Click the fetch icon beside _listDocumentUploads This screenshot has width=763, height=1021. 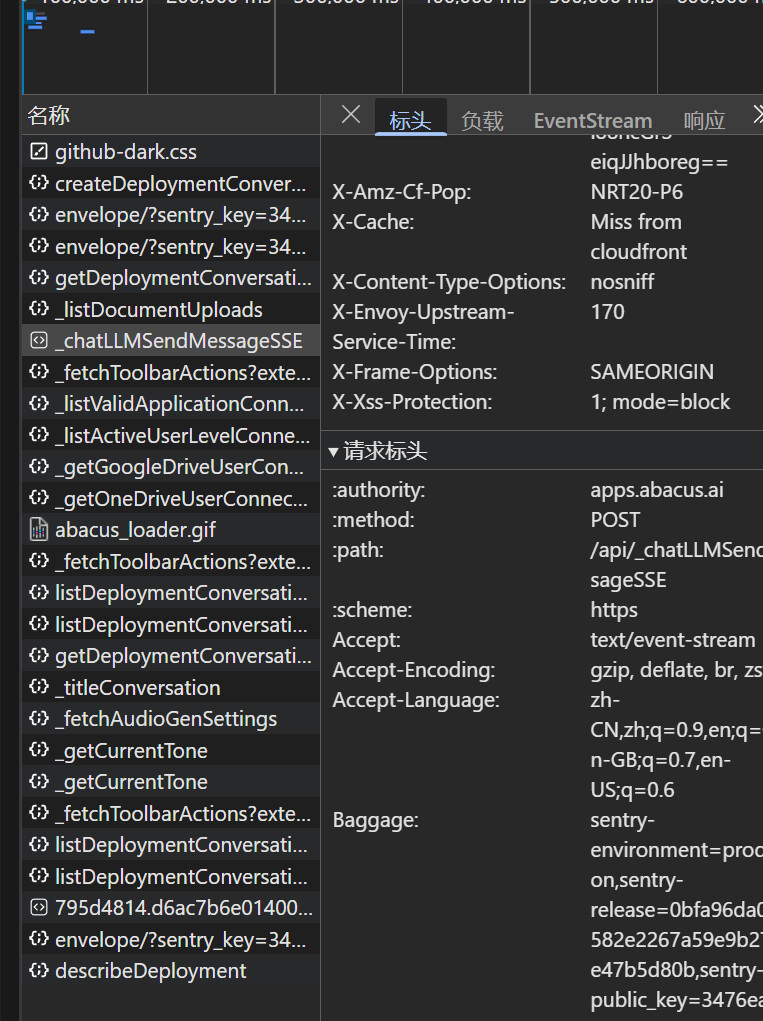pos(39,310)
